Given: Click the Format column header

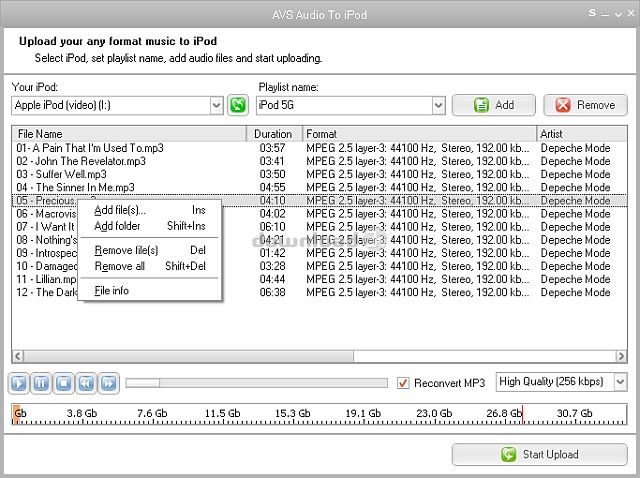Looking at the screenshot, I should (x=419, y=134).
